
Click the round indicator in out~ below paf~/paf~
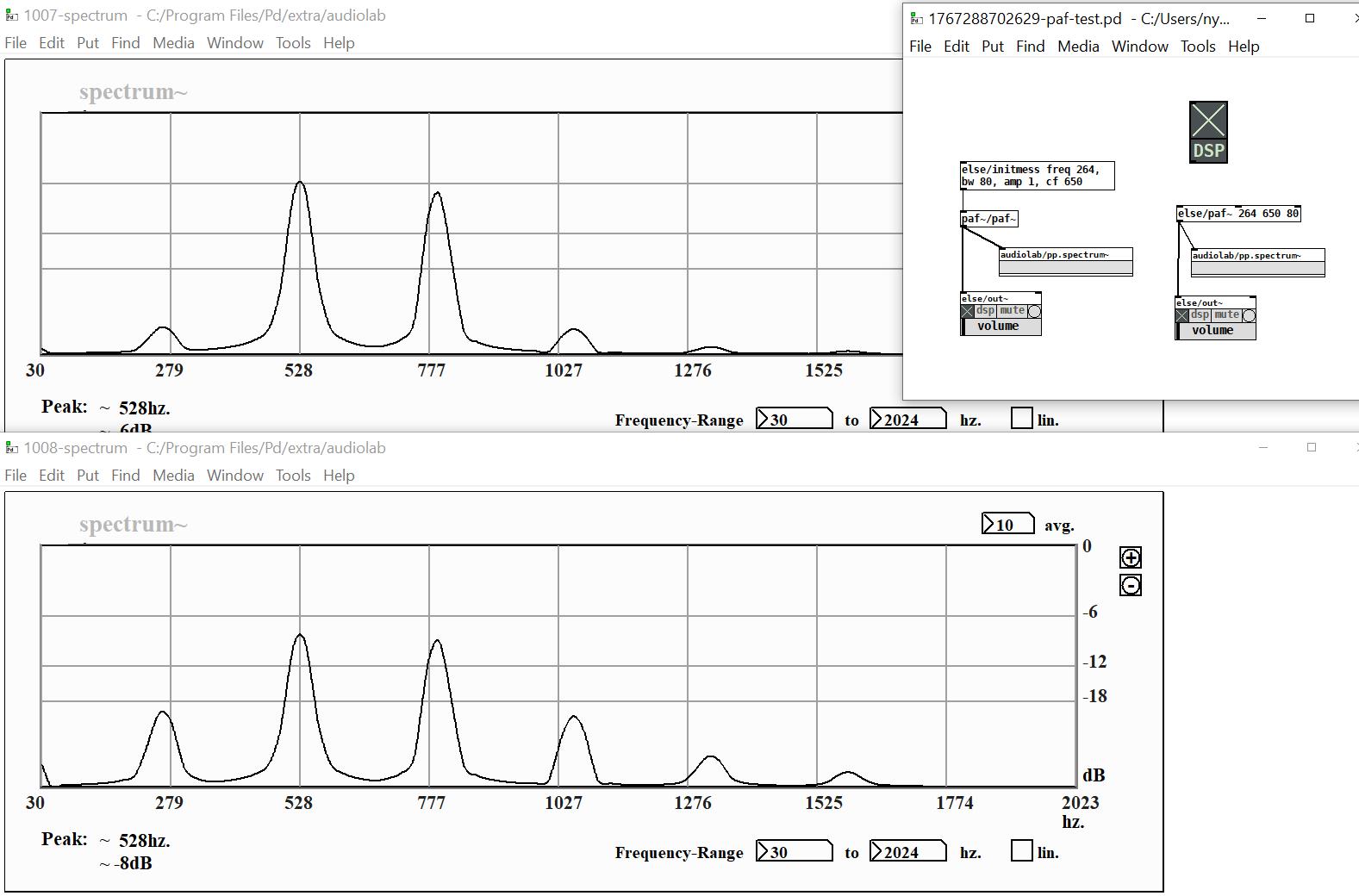pyautogui.click(x=1034, y=311)
